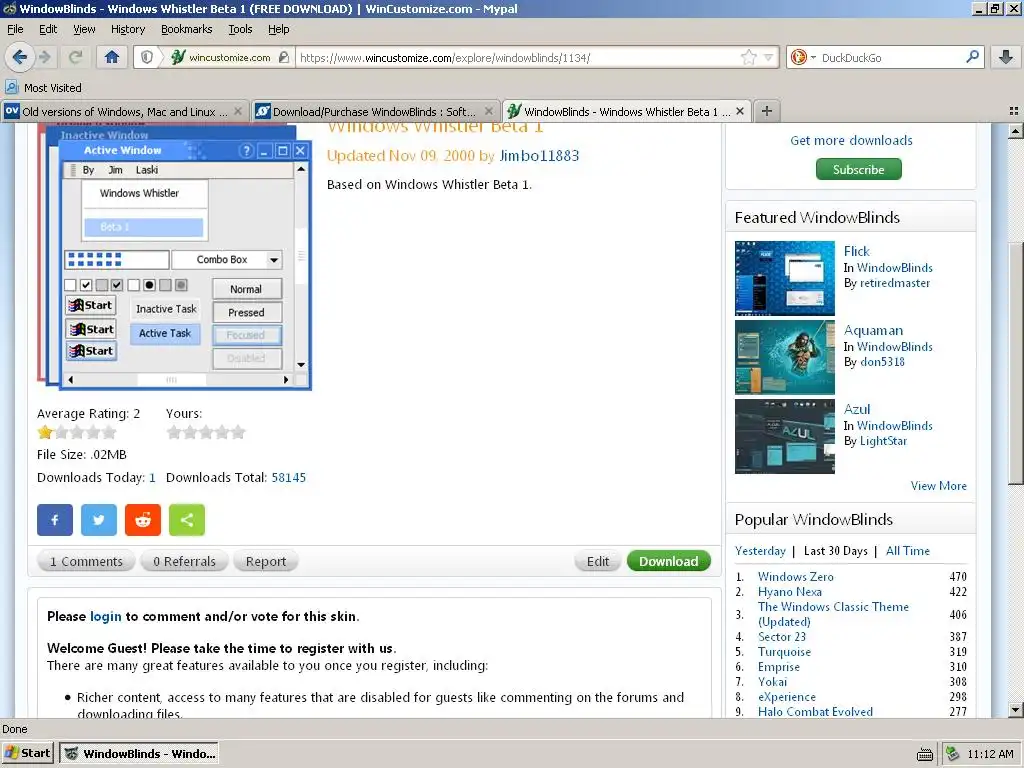Open a new tab with plus button
This screenshot has height=768, width=1024.
(767, 112)
